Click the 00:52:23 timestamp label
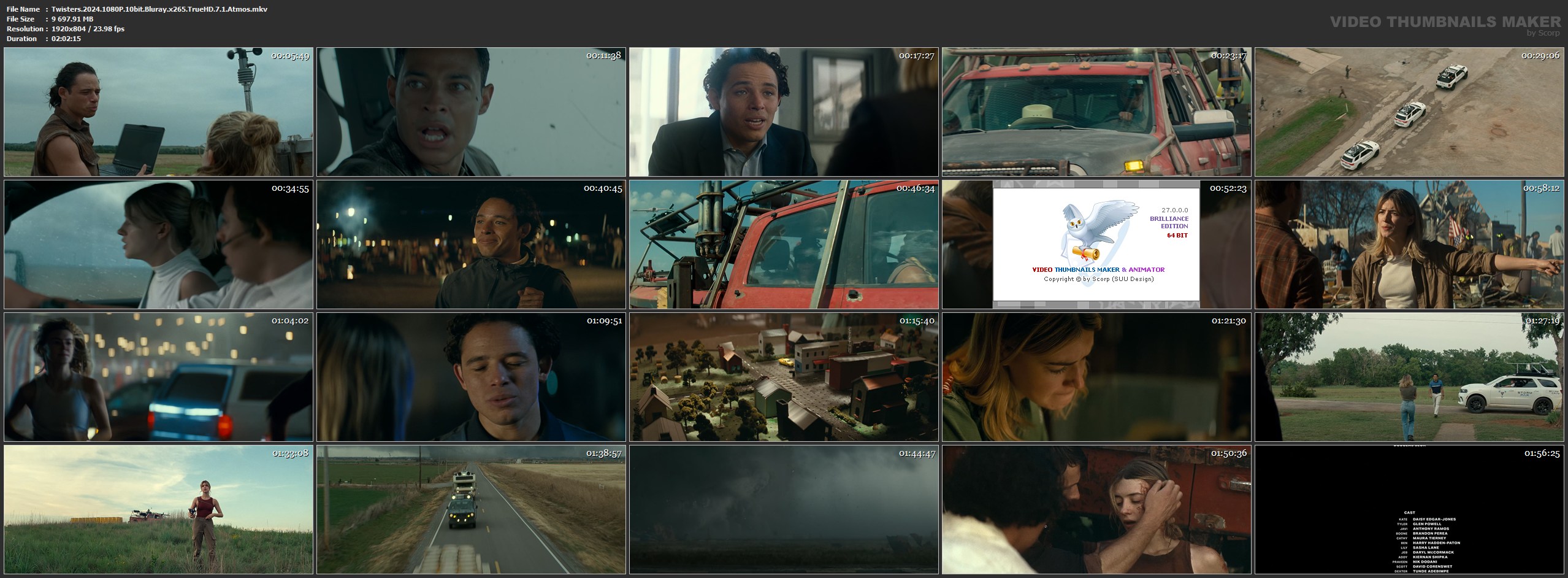1568x578 pixels. point(1228,188)
